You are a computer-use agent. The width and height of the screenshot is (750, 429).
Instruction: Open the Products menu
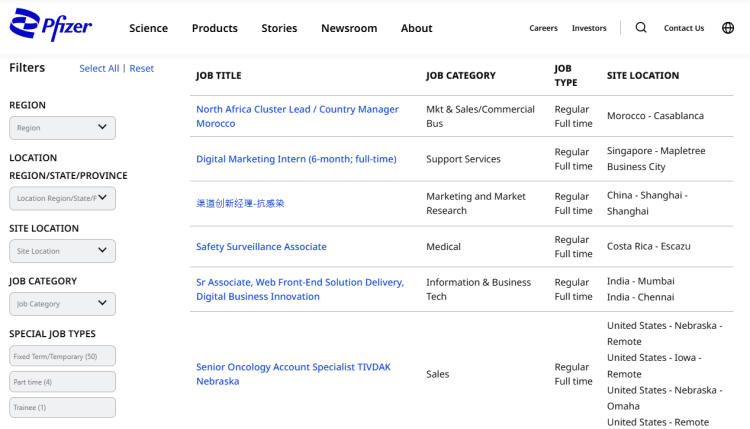tap(214, 28)
